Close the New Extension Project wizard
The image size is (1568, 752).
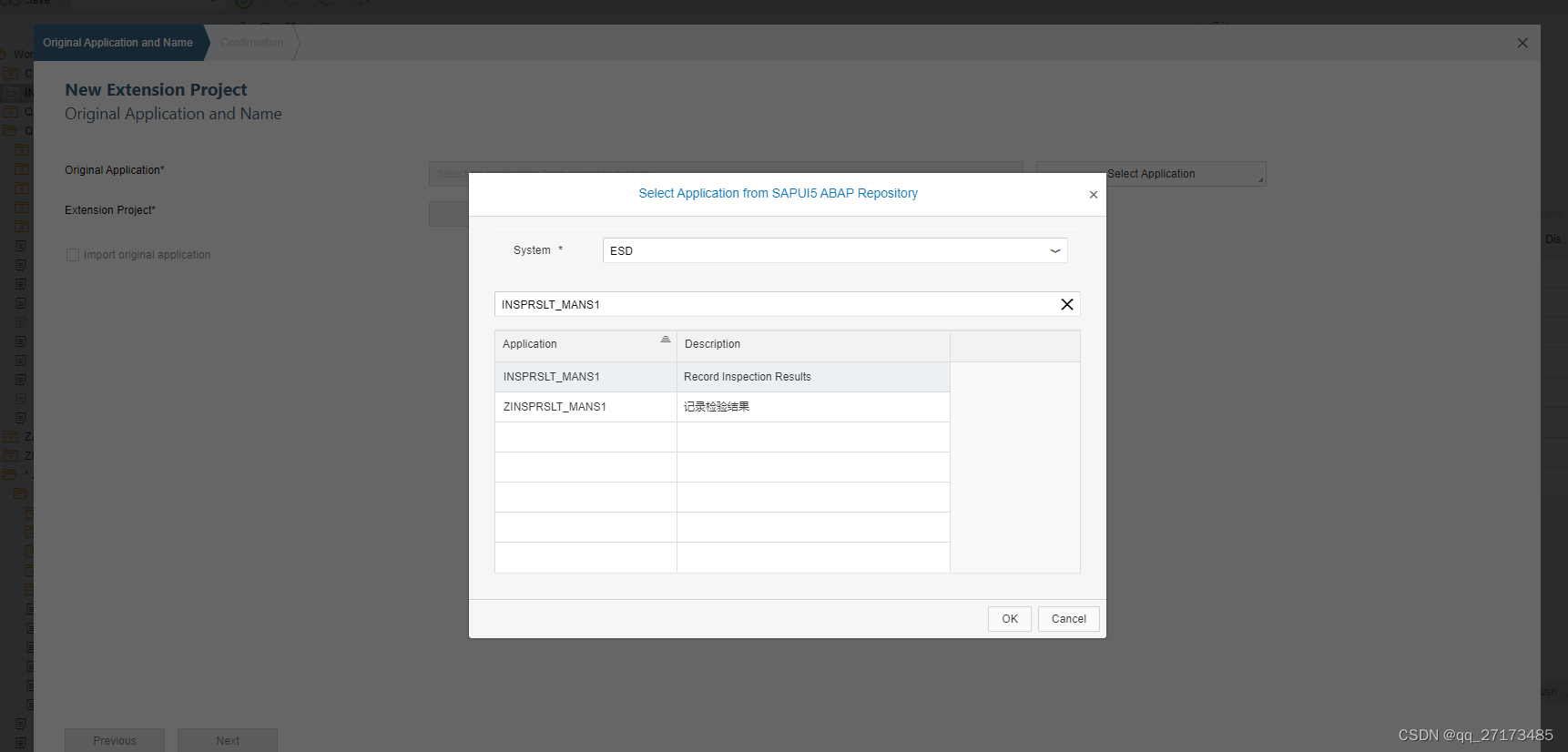point(1522,43)
